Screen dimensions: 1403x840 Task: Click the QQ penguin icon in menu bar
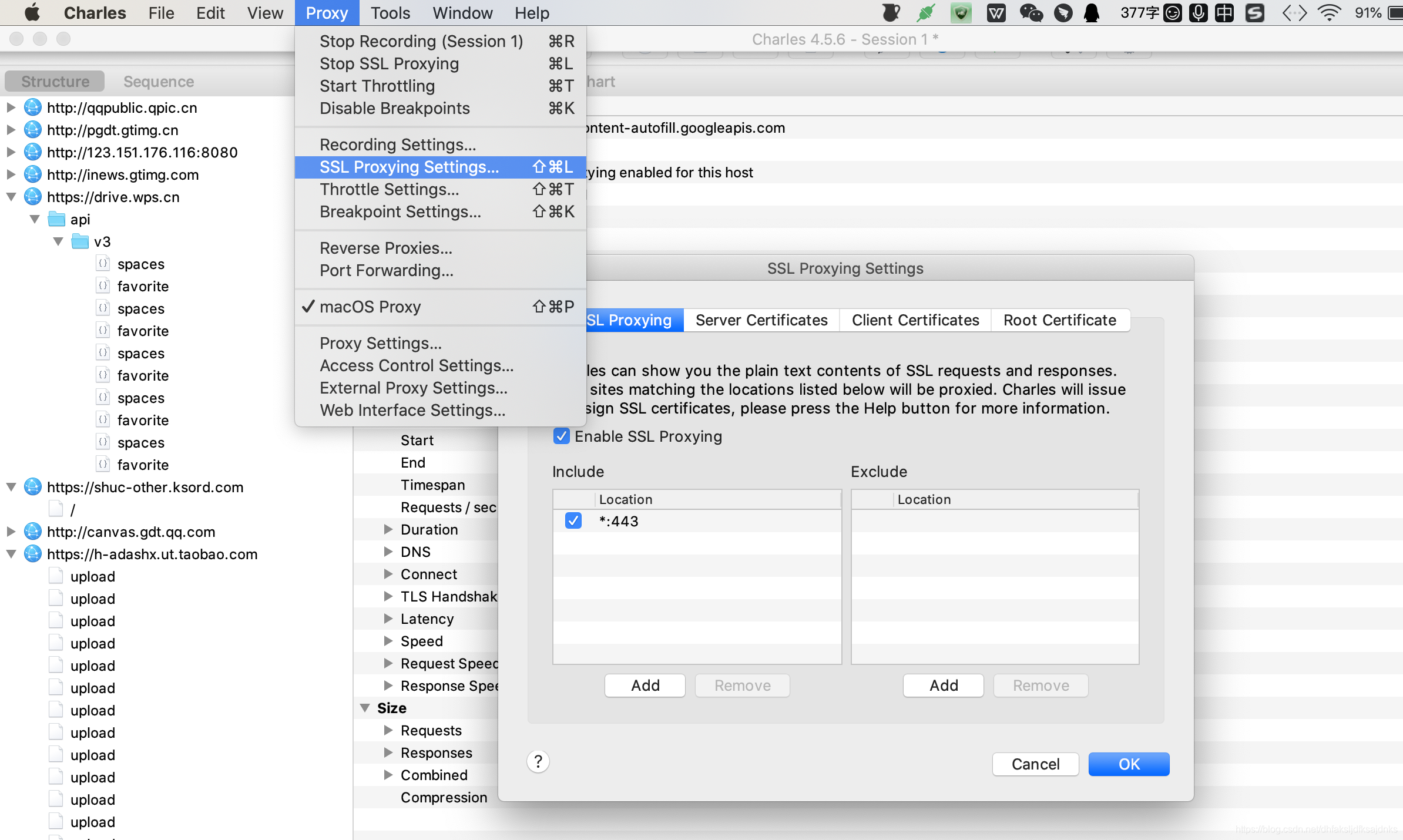(x=1092, y=13)
